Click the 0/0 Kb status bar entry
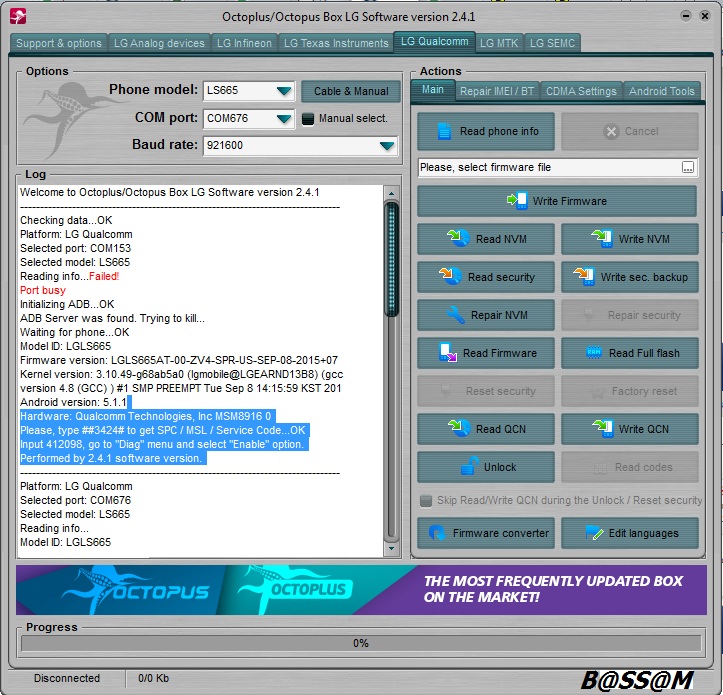The height and width of the screenshot is (695, 723). tap(154, 678)
